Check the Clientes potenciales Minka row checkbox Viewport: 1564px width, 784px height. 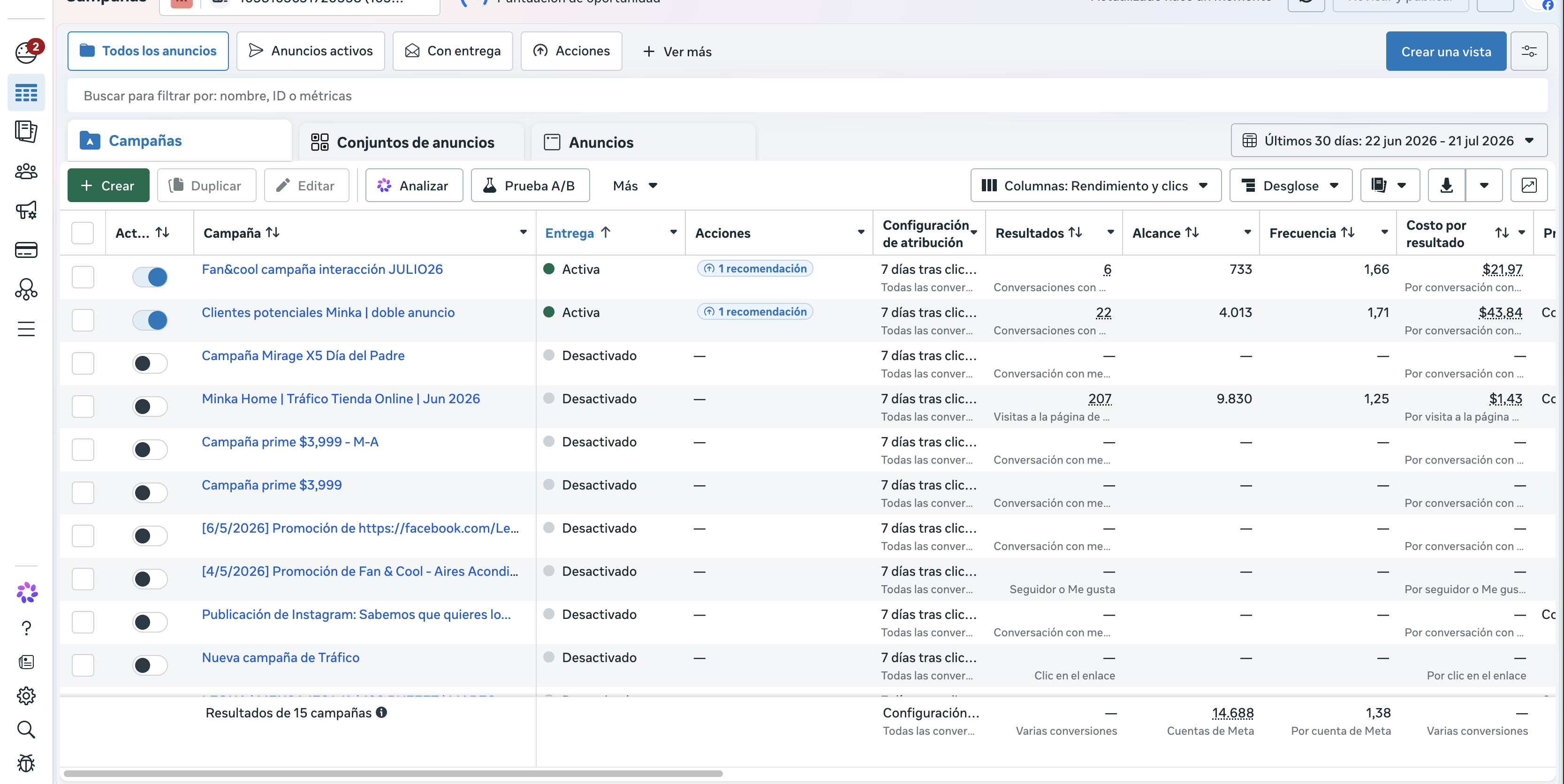click(83, 320)
